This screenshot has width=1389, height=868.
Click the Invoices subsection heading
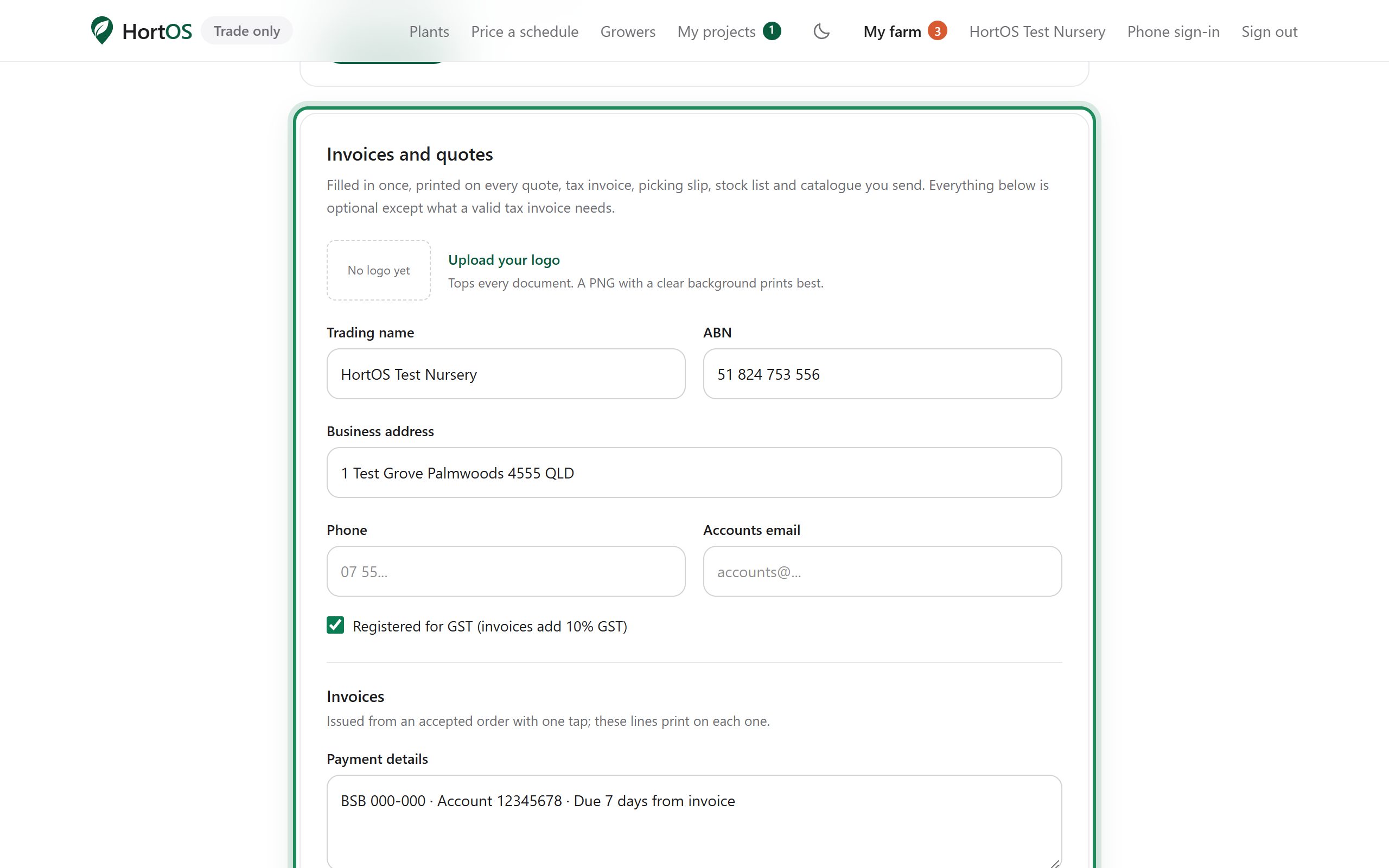355,697
